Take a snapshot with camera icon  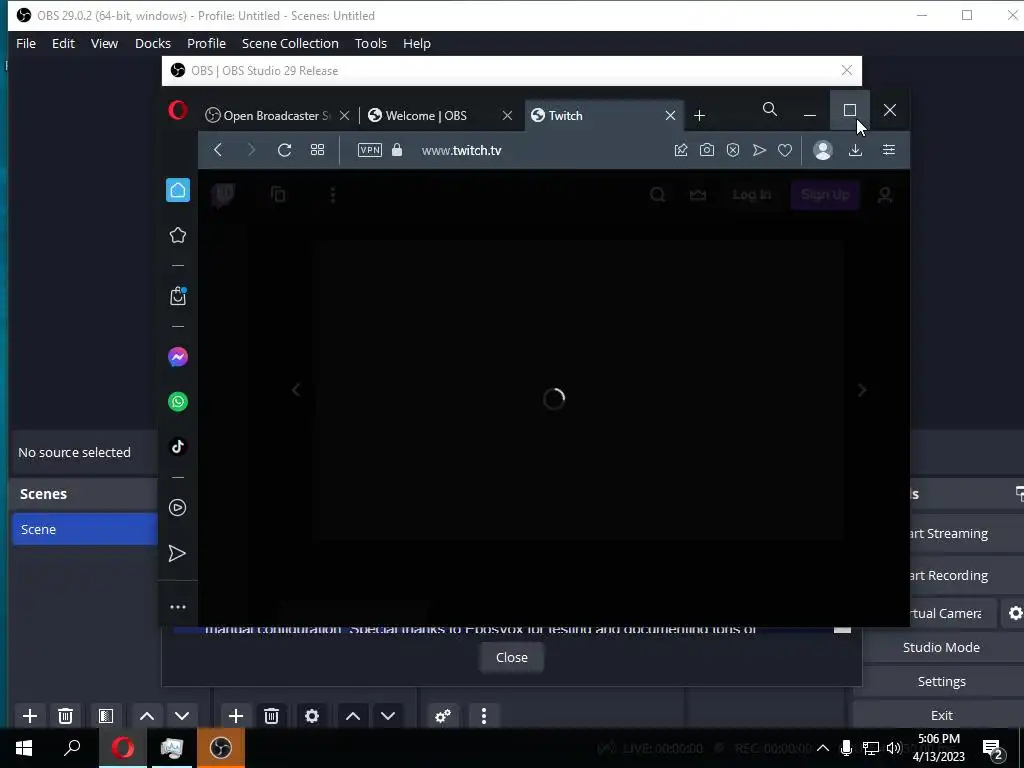pos(707,150)
